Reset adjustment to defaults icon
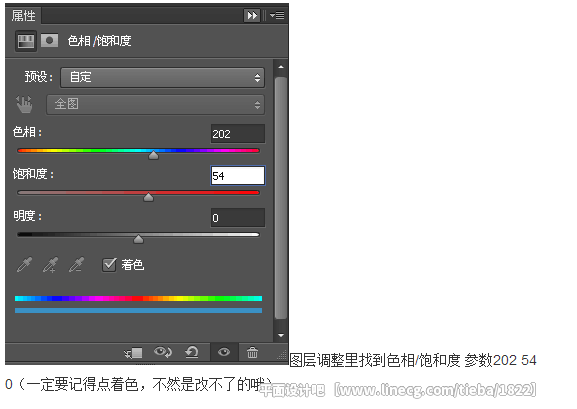This screenshot has width=577, height=409. [x=192, y=352]
